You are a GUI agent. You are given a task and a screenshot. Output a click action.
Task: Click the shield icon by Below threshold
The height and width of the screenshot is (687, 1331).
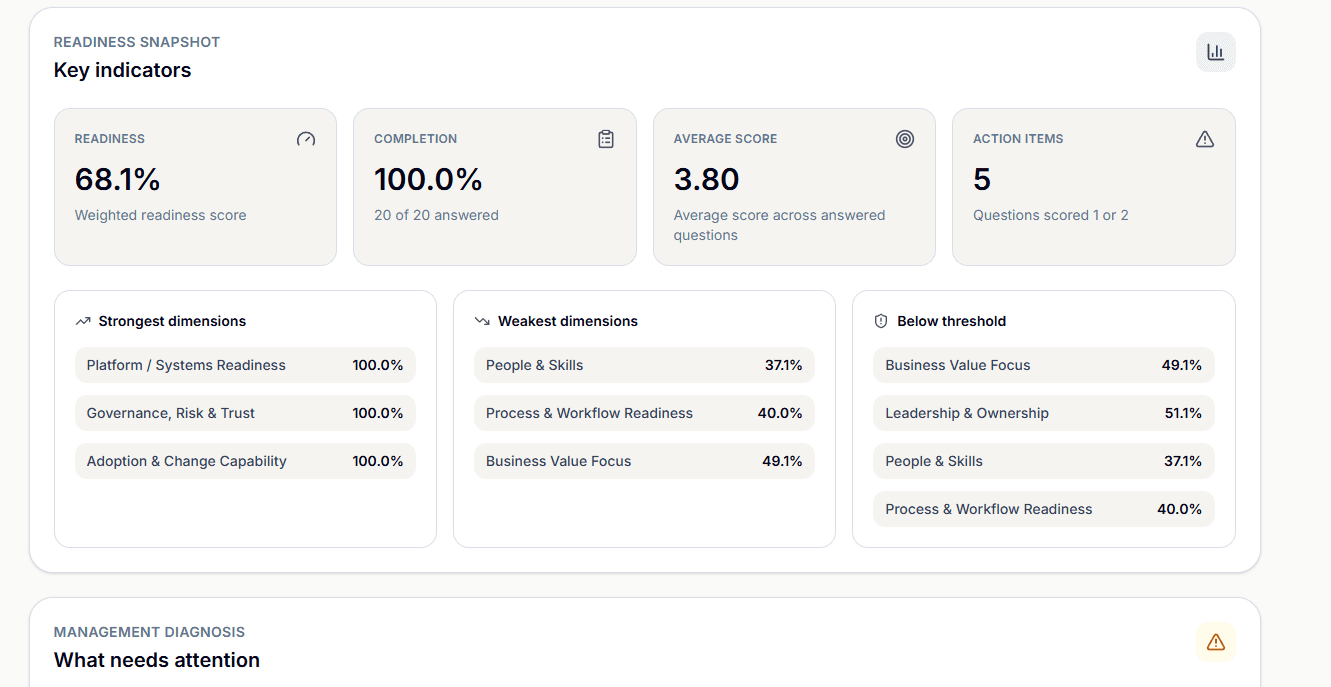(x=881, y=321)
